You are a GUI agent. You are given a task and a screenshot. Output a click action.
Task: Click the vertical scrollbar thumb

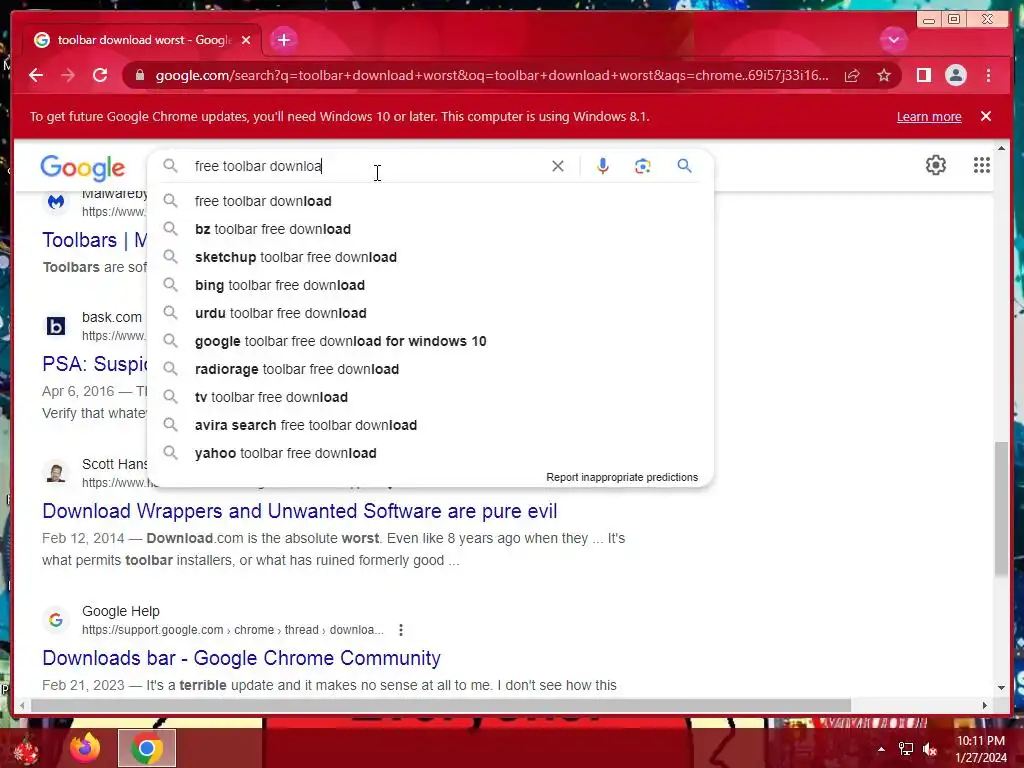tap(1001, 509)
